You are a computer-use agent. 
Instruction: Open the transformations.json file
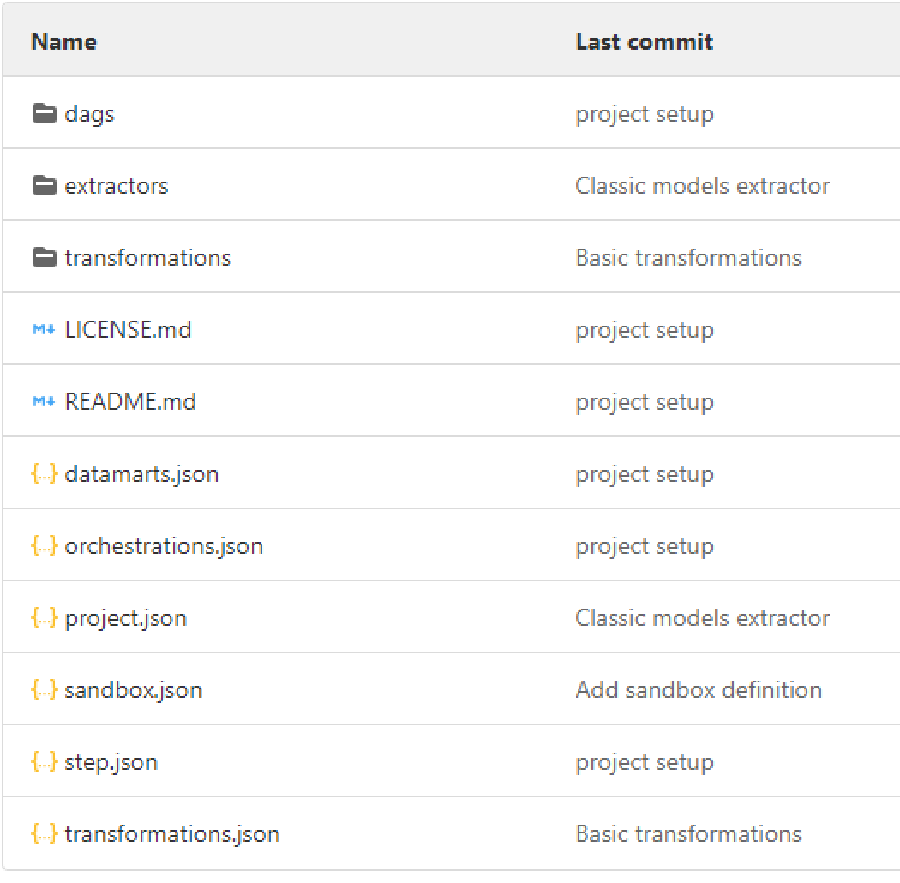171,834
